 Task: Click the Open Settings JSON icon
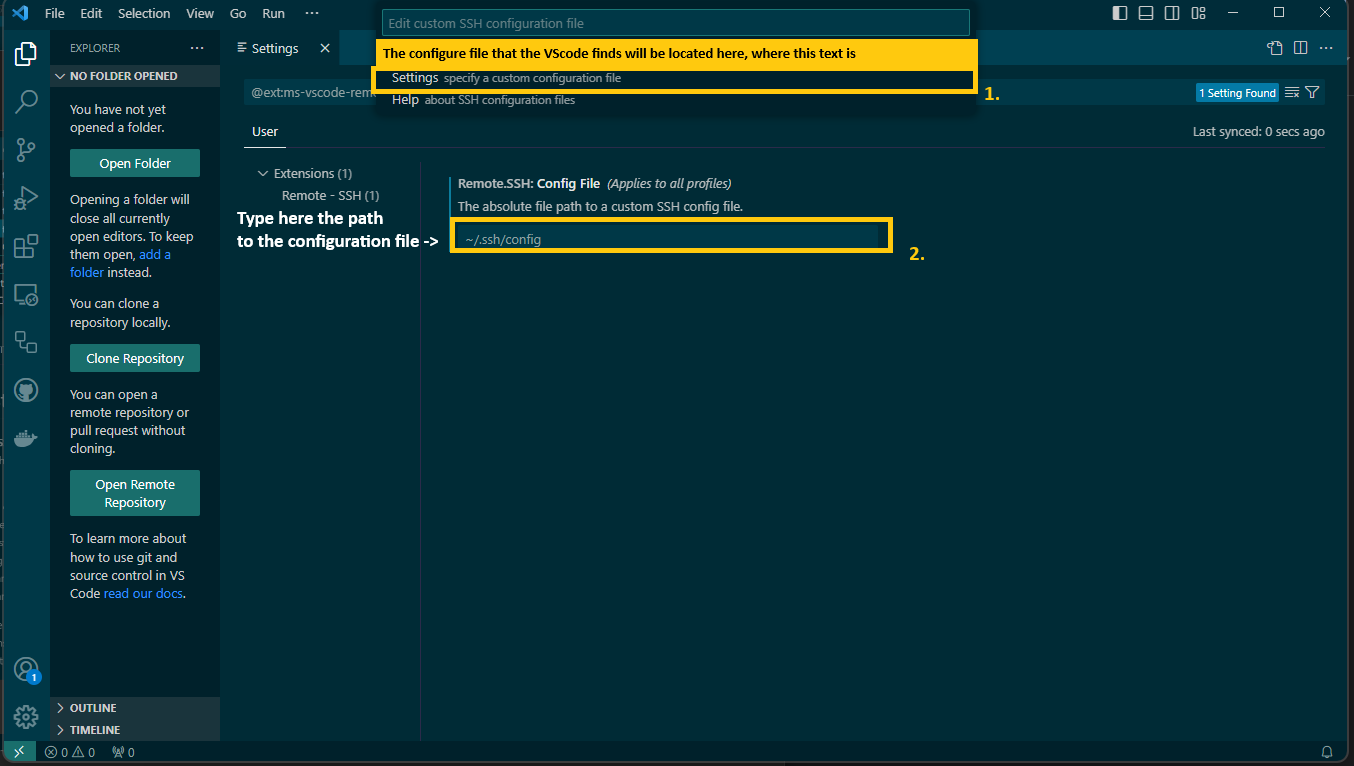coord(1274,47)
